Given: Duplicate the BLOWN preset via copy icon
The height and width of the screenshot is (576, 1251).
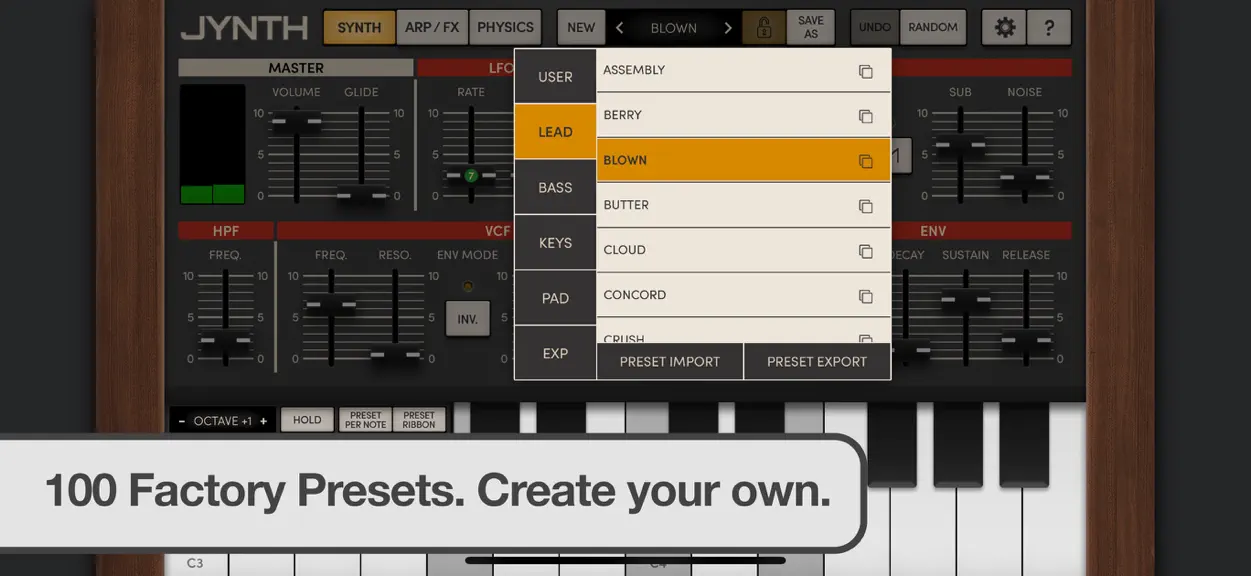Looking at the screenshot, I should tap(866, 161).
